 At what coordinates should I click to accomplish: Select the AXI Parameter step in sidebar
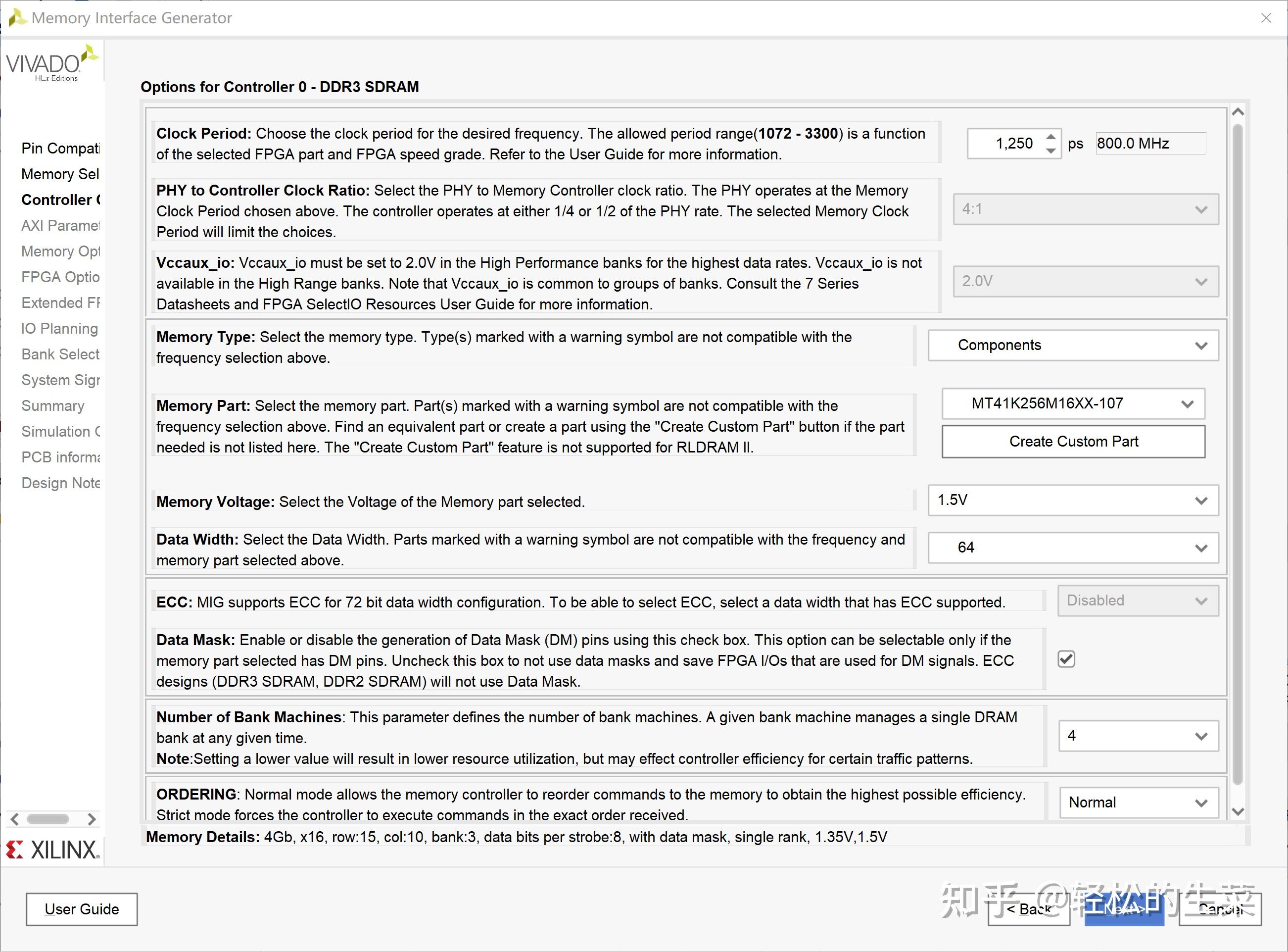pos(60,225)
